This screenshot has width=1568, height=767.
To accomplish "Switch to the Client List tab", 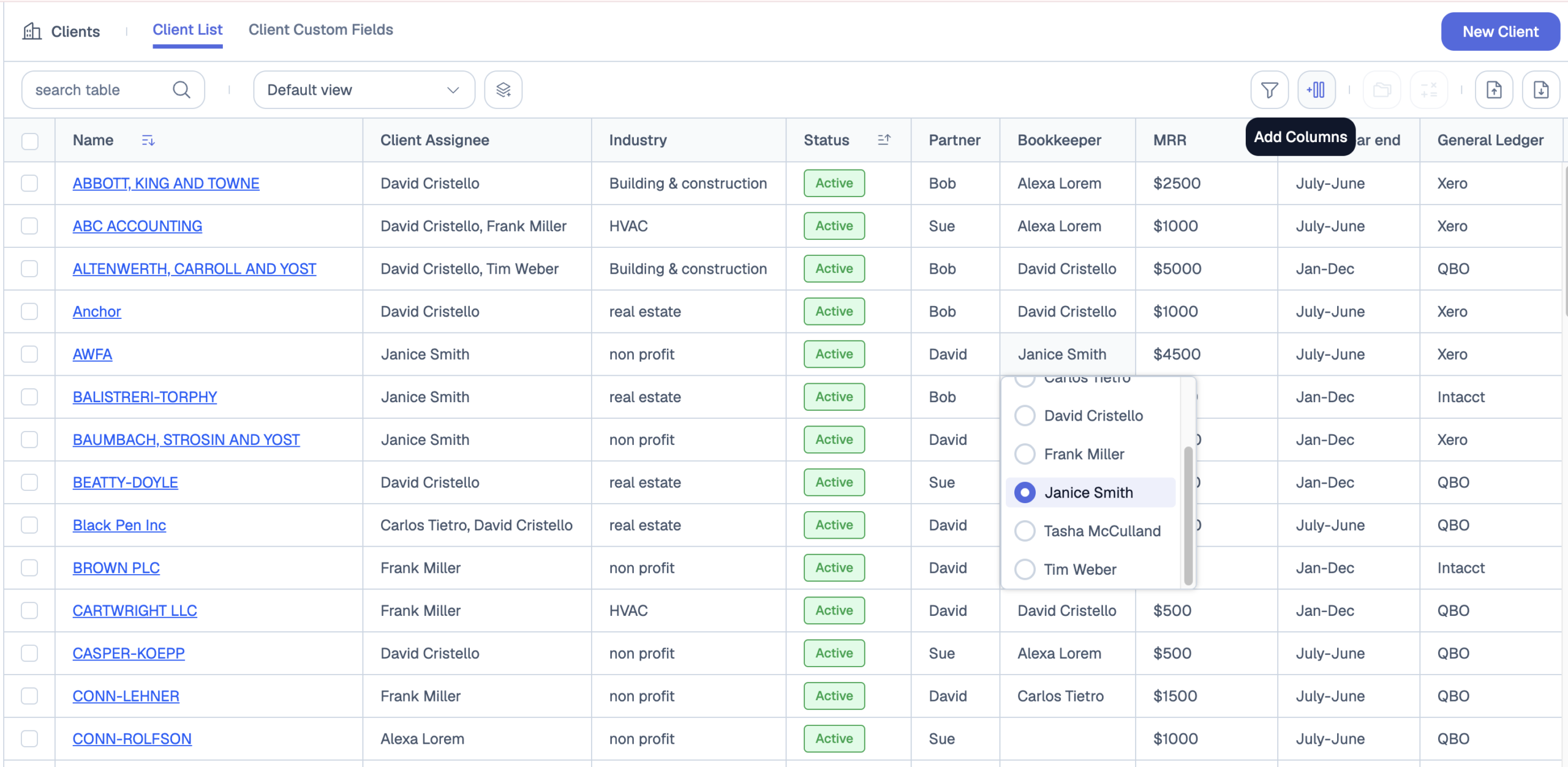I will pyautogui.click(x=187, y=29).
